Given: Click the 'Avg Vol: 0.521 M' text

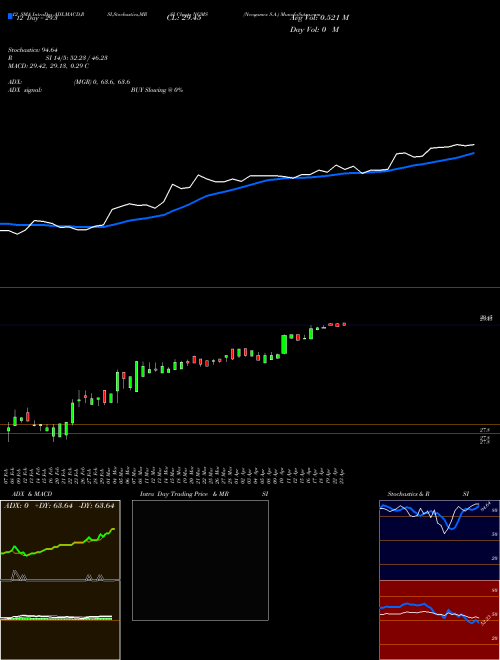Looking at the screenshot, I should [x=319, y=18].
